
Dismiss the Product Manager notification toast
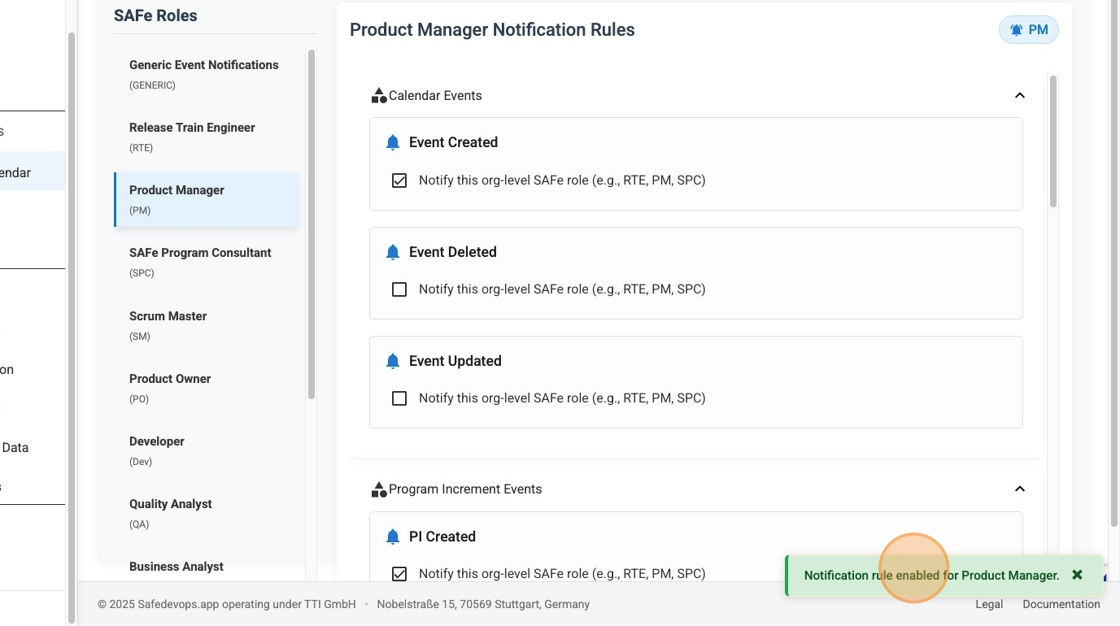[1077, 574]
